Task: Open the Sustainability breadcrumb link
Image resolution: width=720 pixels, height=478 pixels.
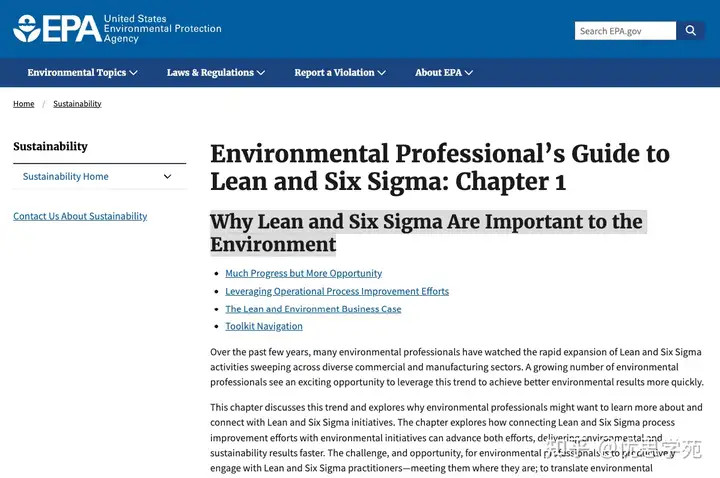Action: coord(77,104)
